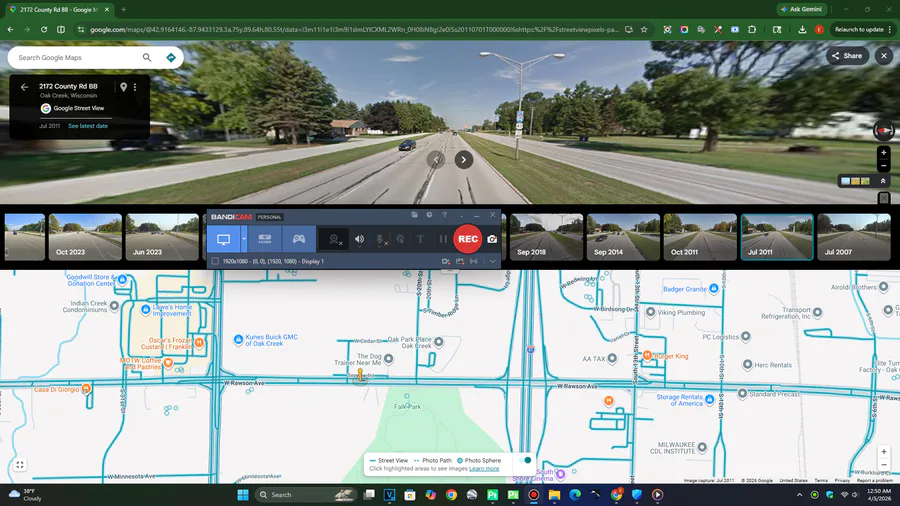Image resolution: width=900 pixels, height=506 pixels.
Task: Select the Sep 2018 Street View thumbnail
Action: (x=546, y=237)
